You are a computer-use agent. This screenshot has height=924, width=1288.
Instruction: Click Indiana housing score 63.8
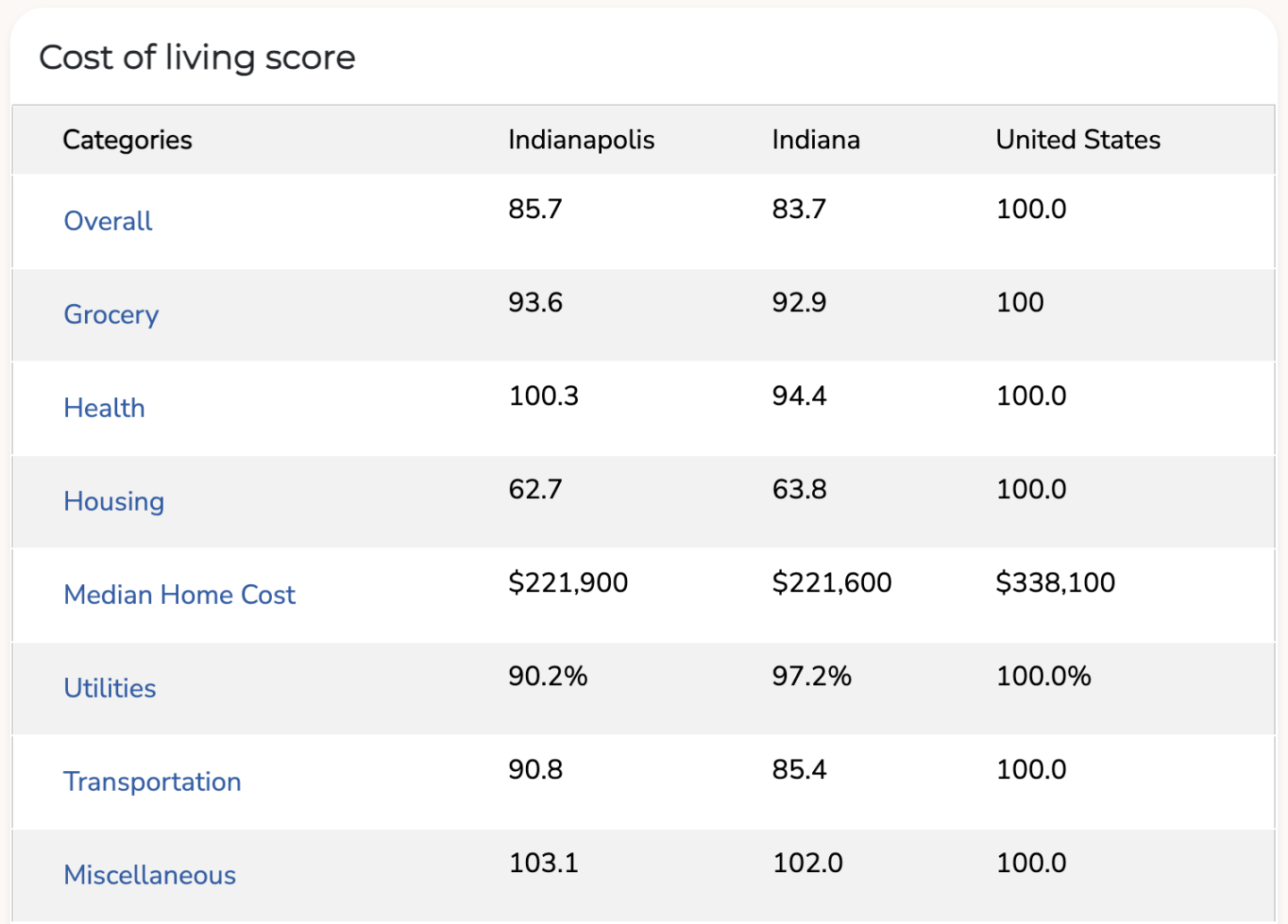click(x=799, y=489)
